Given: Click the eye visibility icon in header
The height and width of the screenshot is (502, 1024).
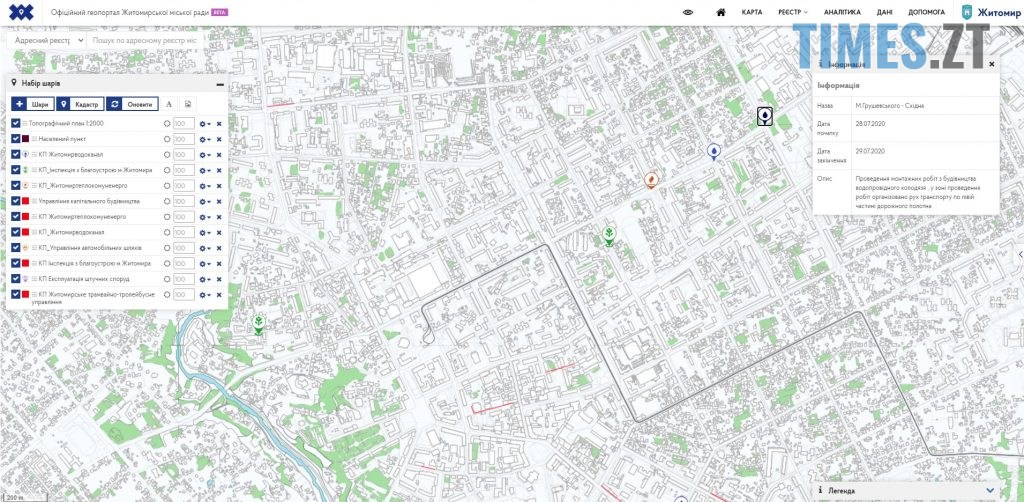Looking at the screenshot, I should [x=688, y=12].
